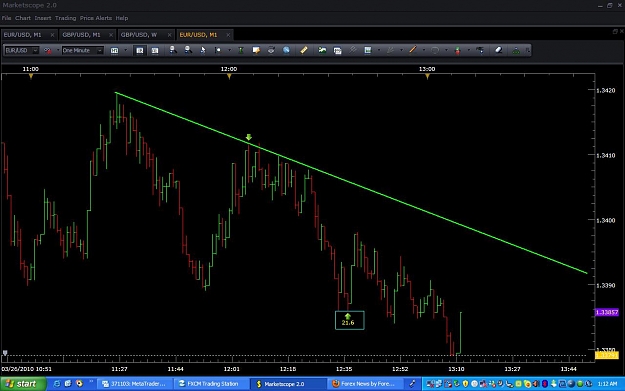Click the greyed fan lines icon

390,50
